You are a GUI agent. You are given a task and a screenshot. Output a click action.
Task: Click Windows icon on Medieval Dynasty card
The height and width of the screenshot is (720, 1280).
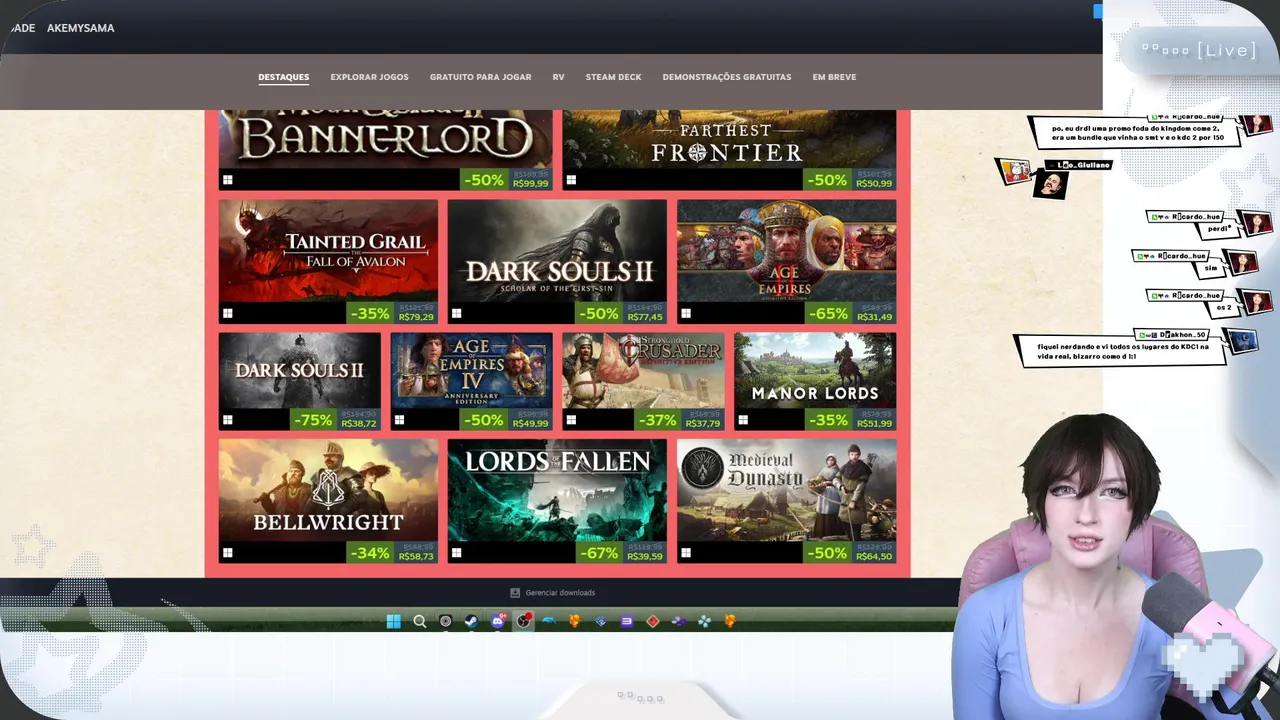coord(686,552)
